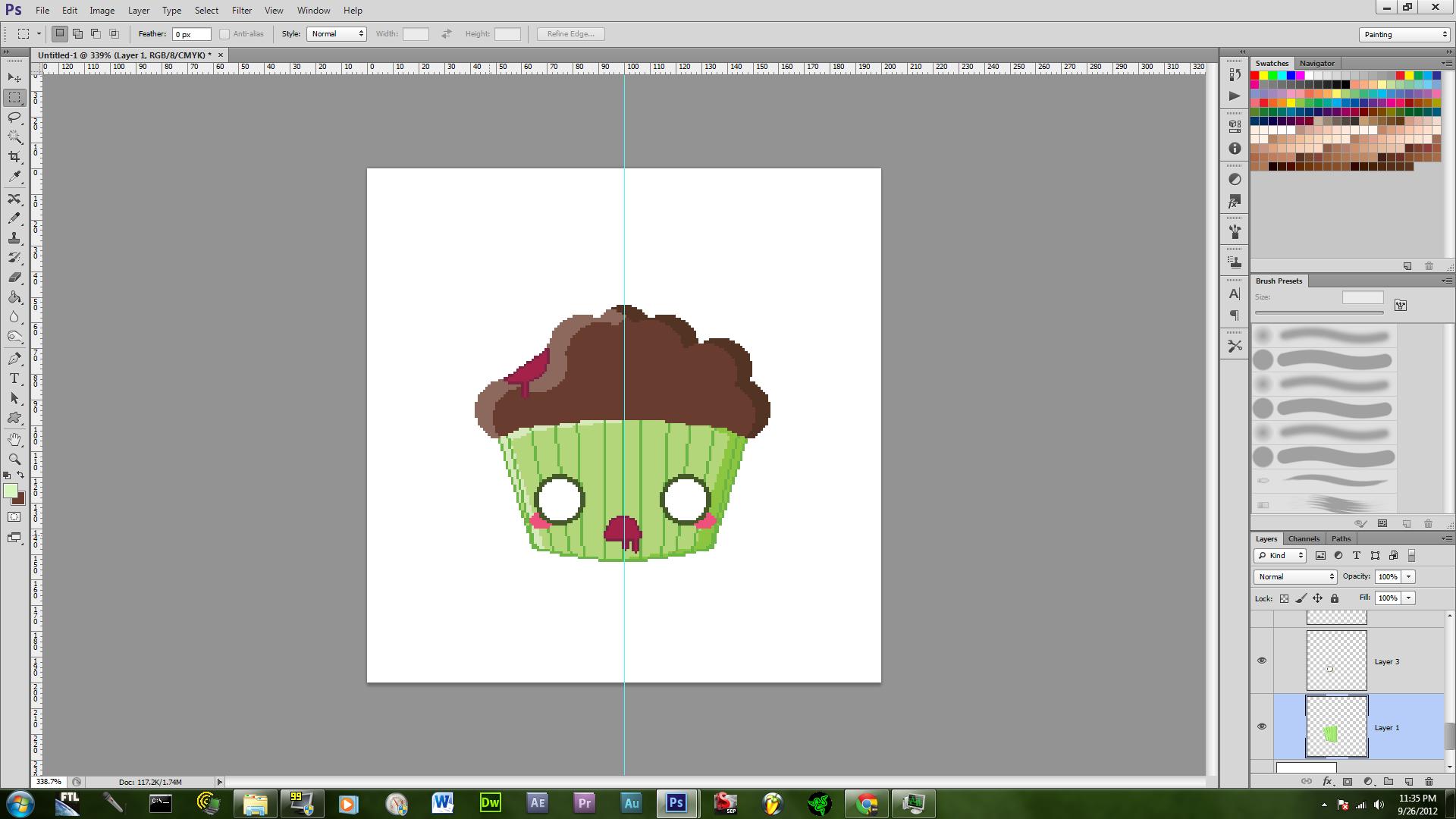Toggle lock transparent pixels
The image size is (1456, 819).
[1284, 598]
